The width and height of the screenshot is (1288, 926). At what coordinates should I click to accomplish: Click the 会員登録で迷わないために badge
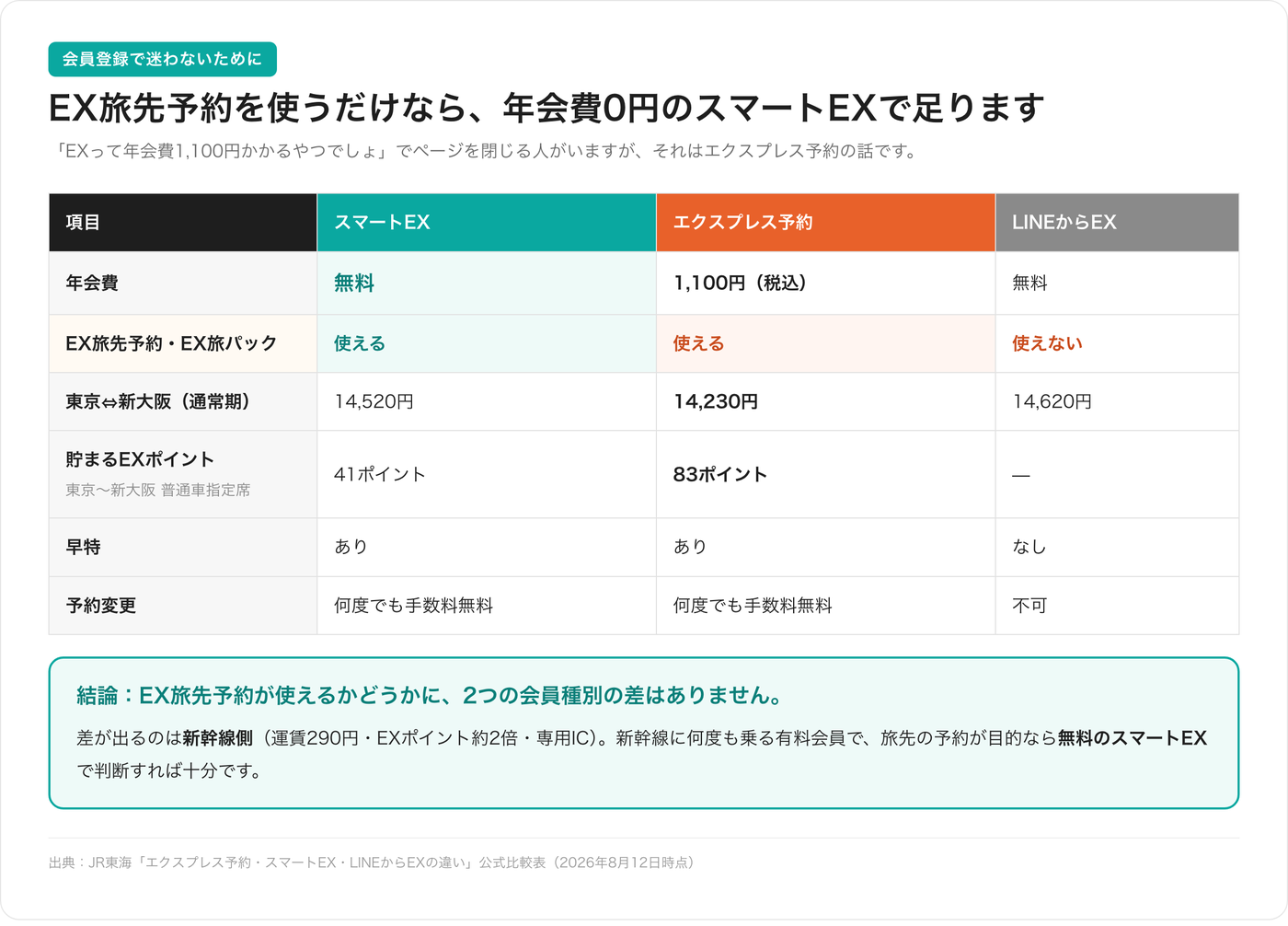[x=162, y=59]
